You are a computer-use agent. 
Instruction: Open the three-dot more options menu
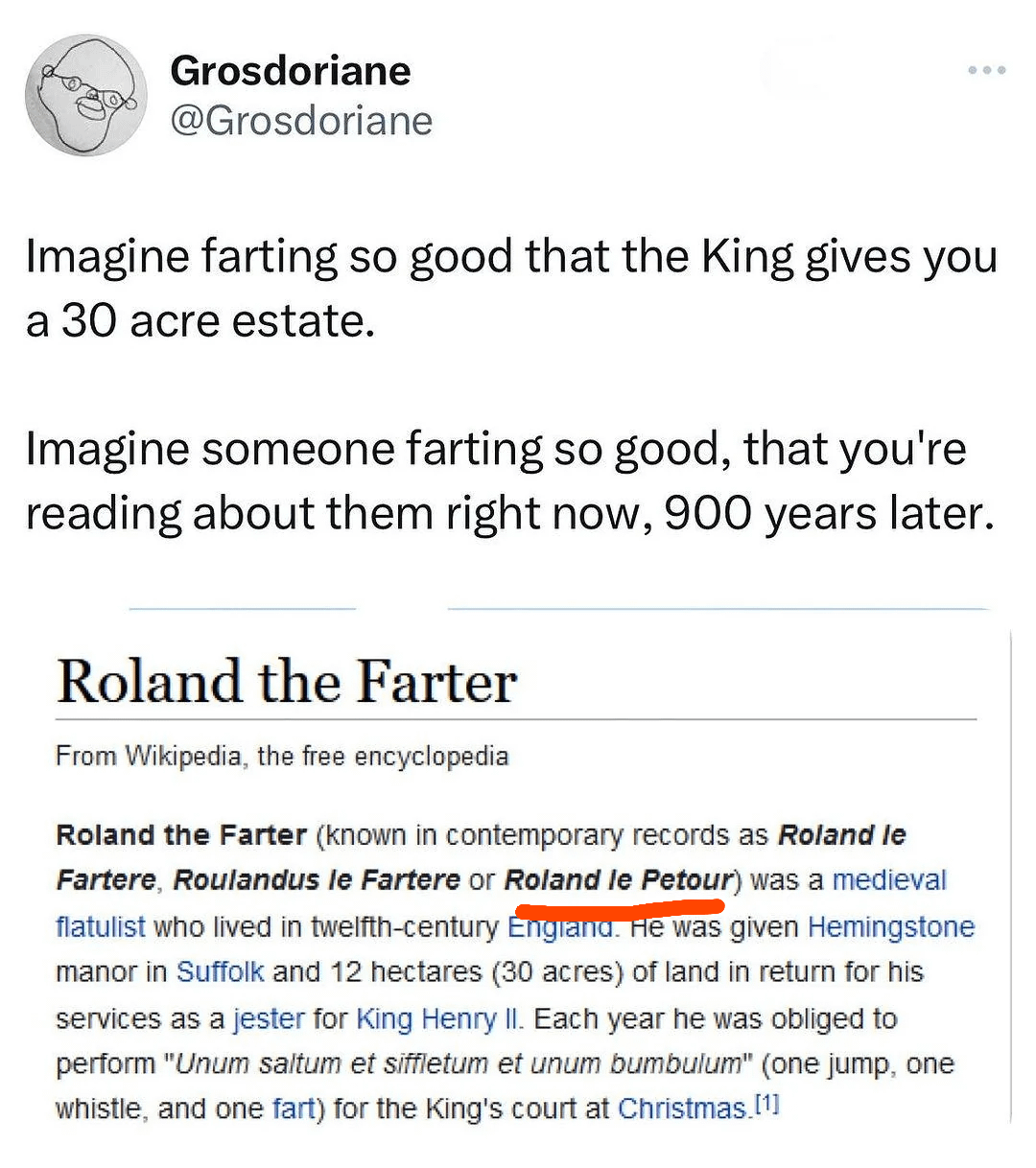click(987, 70)
